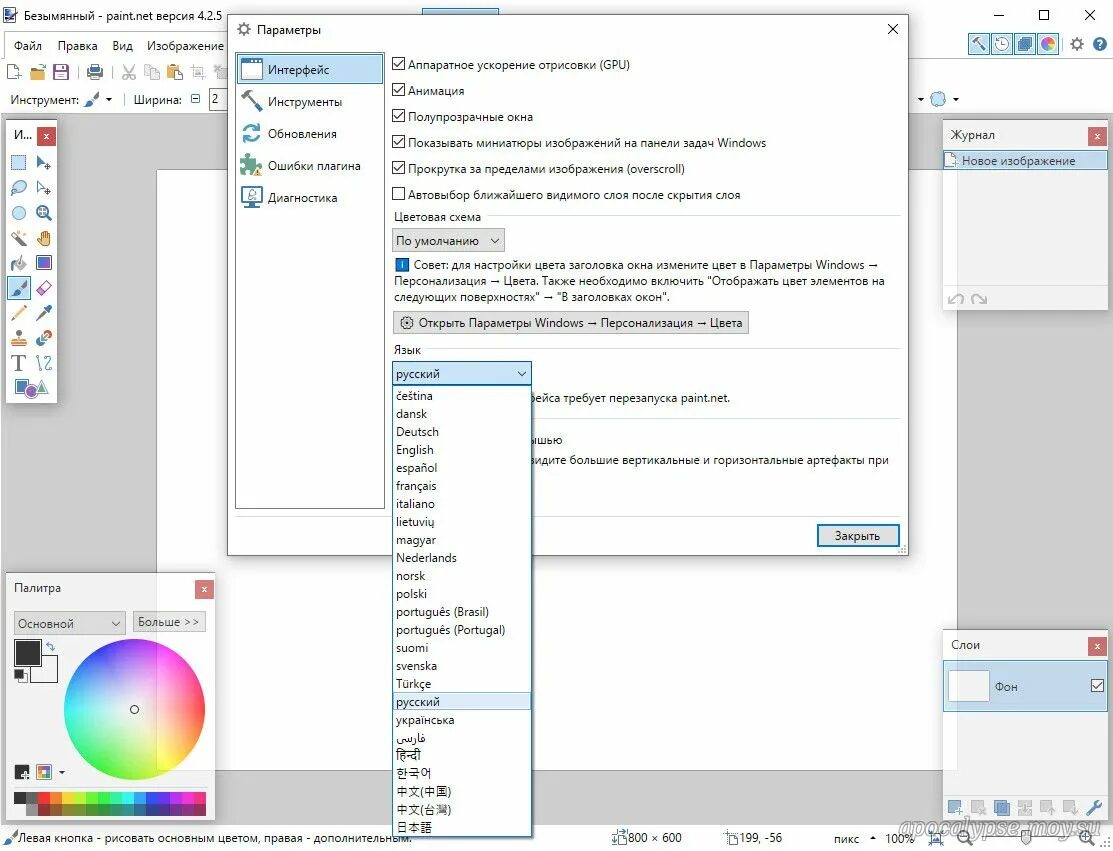Select the Zoom tool in Tools panel
Image resolution: width=1113 pixels, height=851 pixels.
(x=43, y=213)
